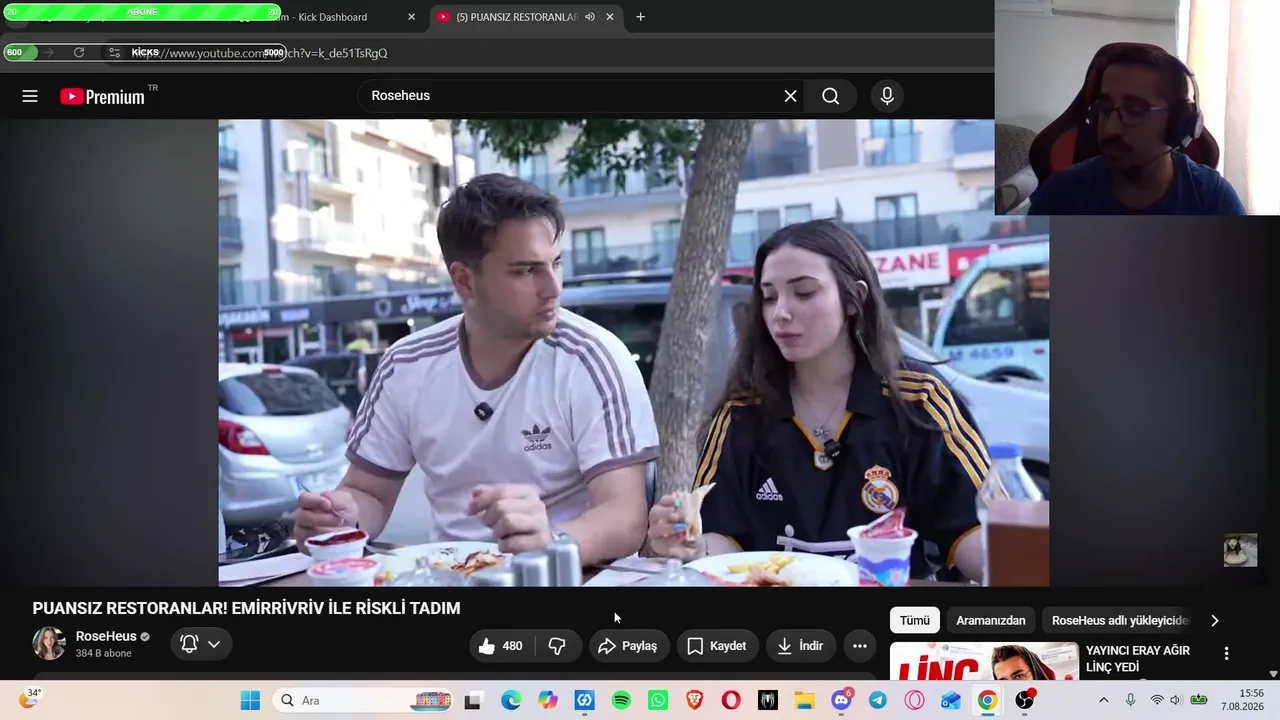This screenshot has width=1280, height=720.
Task: Run search with the magnifier button
Action: pyautogui.click(x=830, y=96)
